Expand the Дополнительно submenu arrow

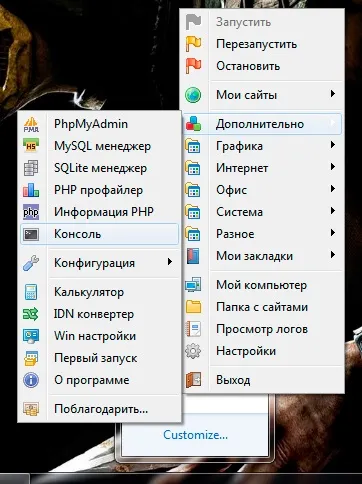(x=332, y=123)
